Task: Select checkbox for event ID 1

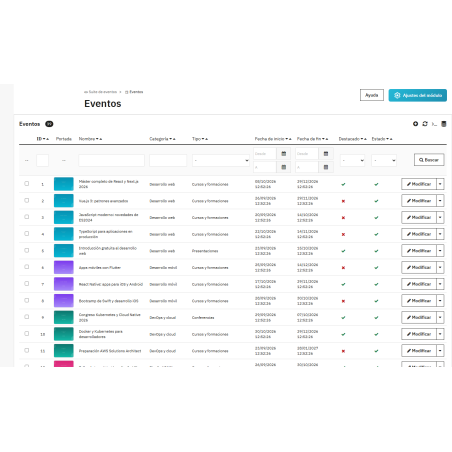Action: (x=27, y=184)
